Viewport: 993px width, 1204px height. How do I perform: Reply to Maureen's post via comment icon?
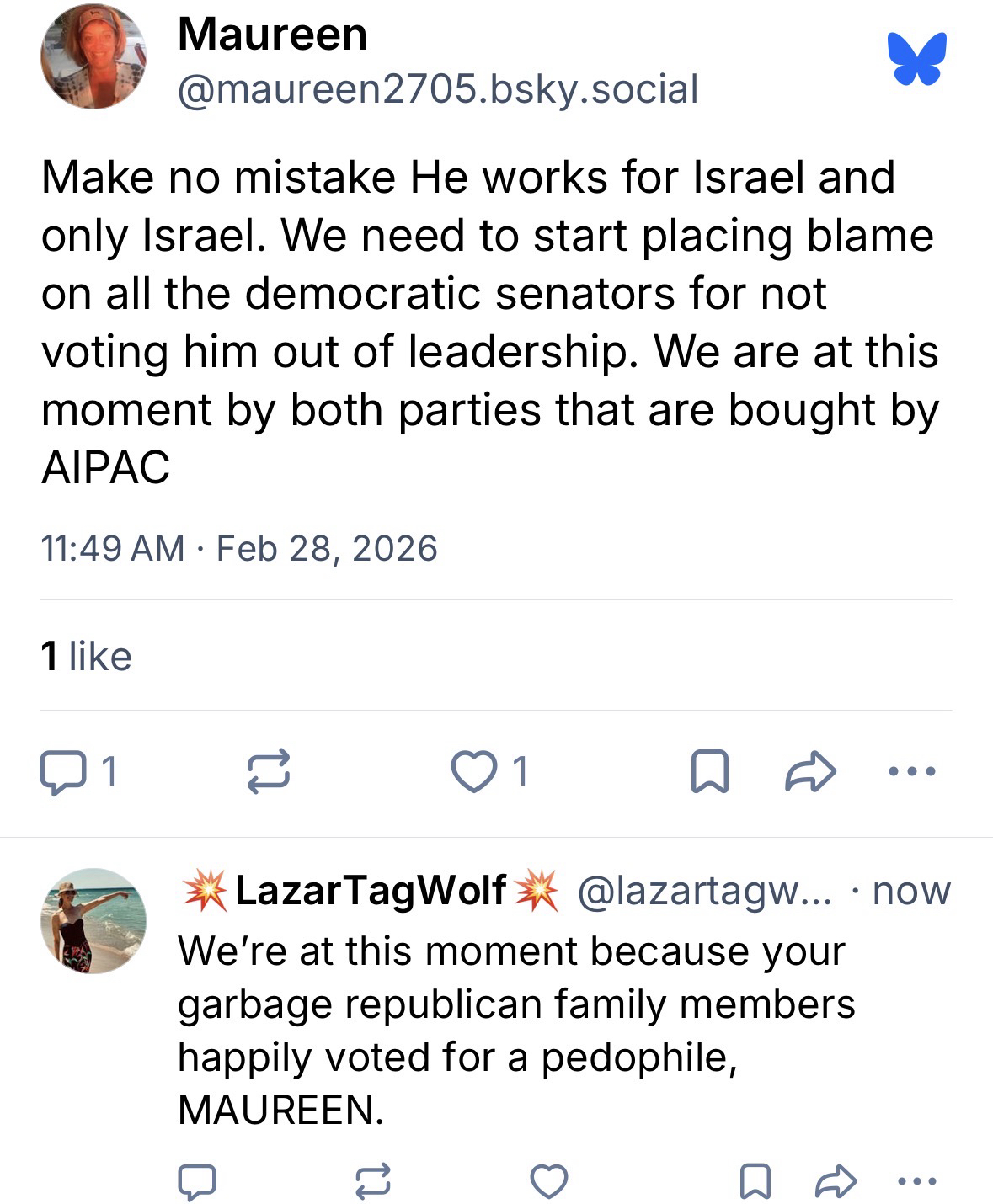pyautogui.click(x=62, y=772)
